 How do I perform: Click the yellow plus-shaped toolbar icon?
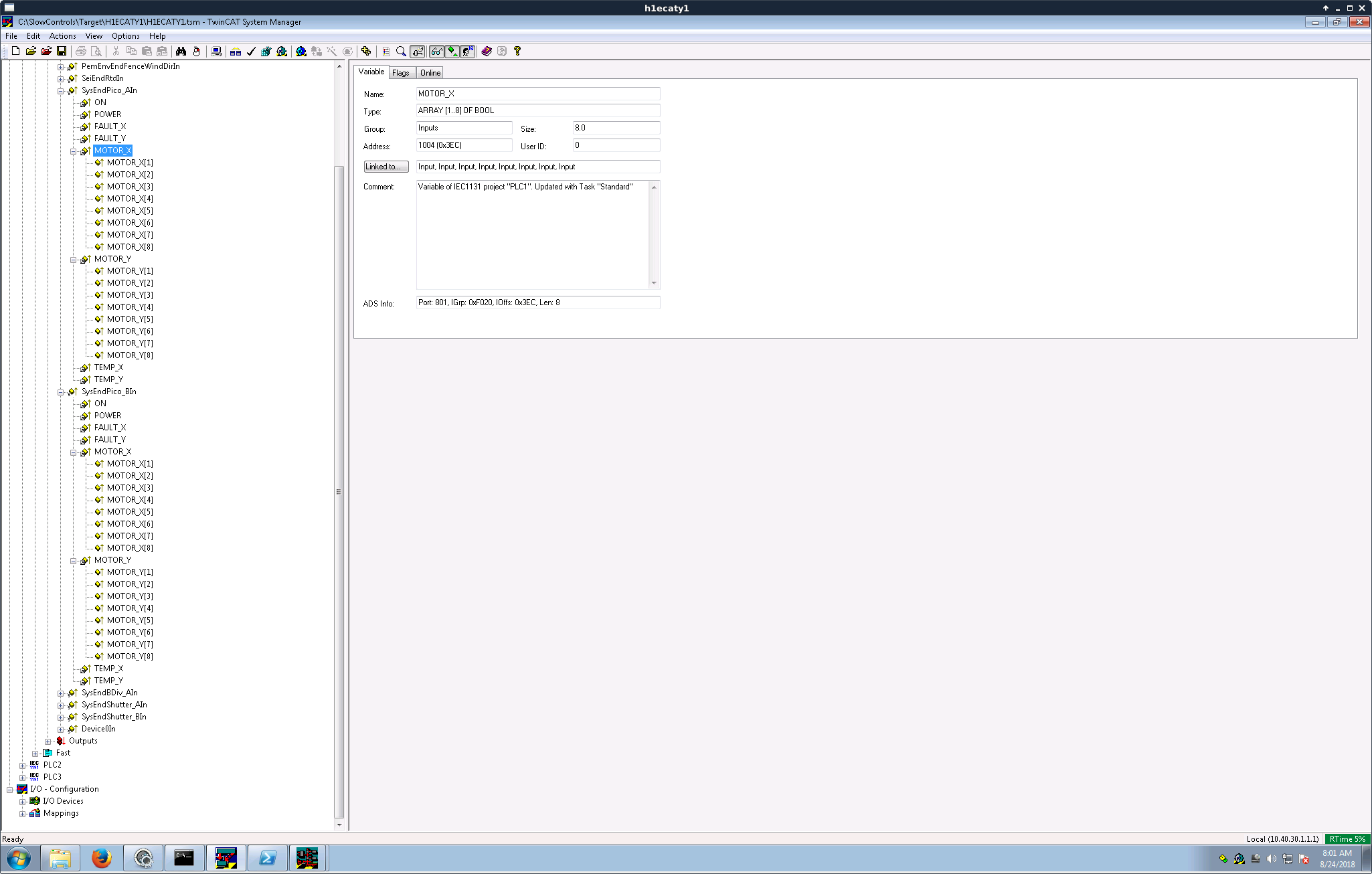366,52
